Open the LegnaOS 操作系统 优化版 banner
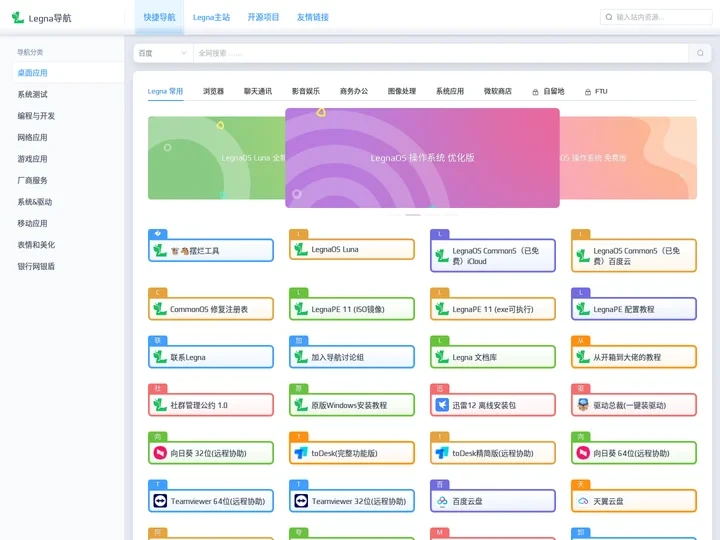This screenshot has width=720, height=540. tap(422, 158)
